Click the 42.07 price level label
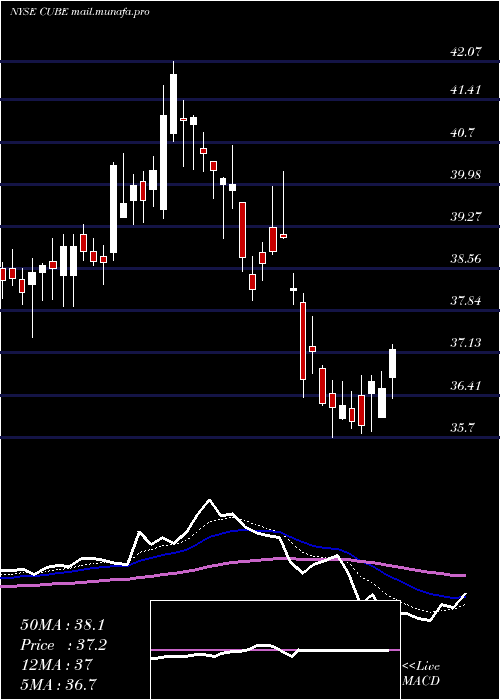500x700 pixels. [x=466, y=52]
